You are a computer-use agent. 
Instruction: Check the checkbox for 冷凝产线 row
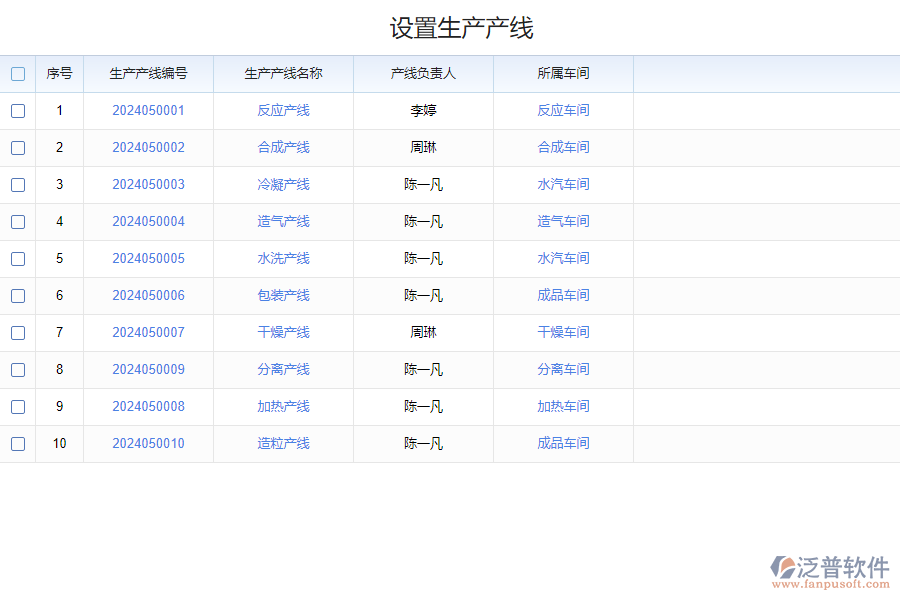coord(18,184)
